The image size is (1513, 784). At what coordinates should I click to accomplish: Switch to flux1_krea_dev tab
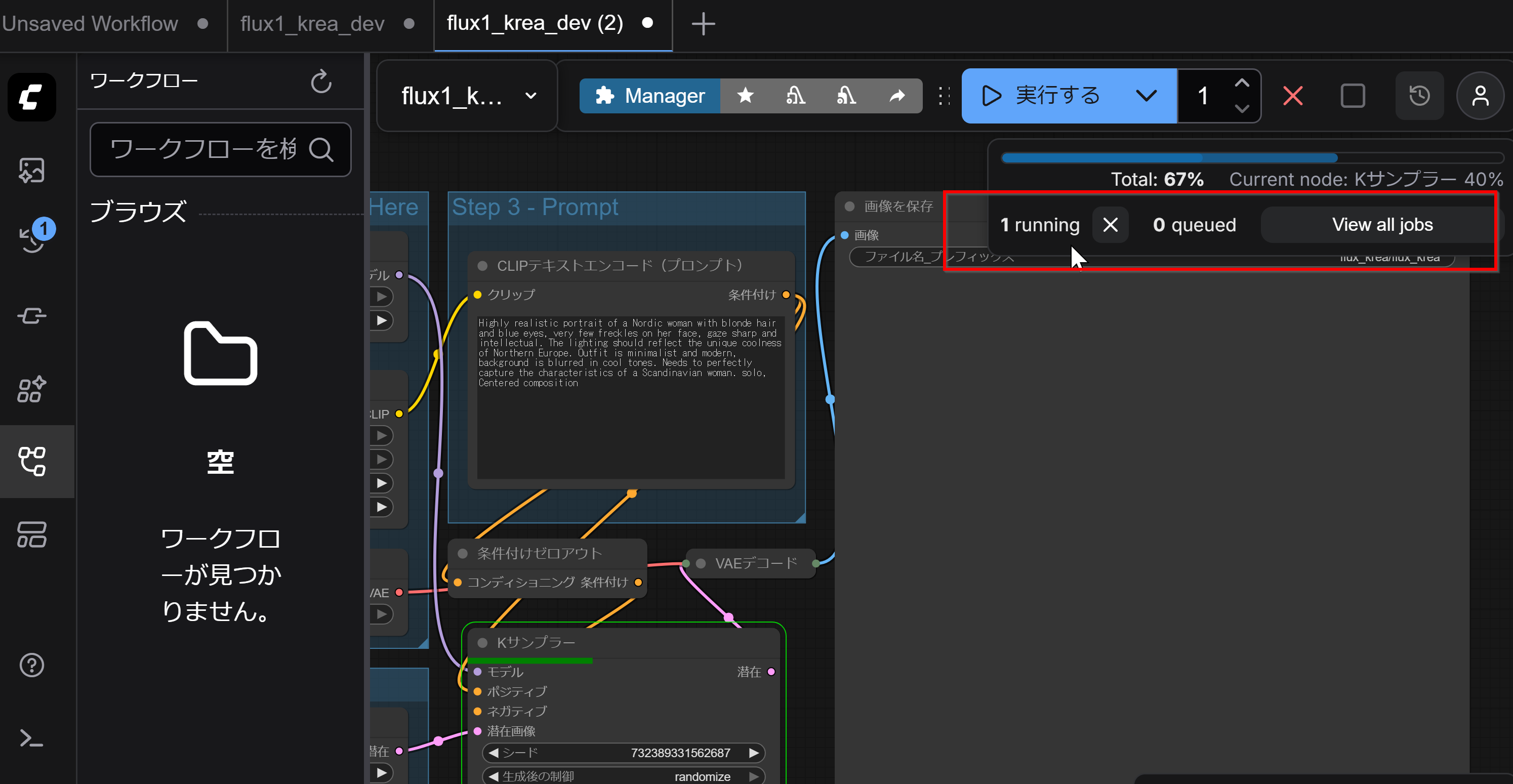tap(312, 24)
